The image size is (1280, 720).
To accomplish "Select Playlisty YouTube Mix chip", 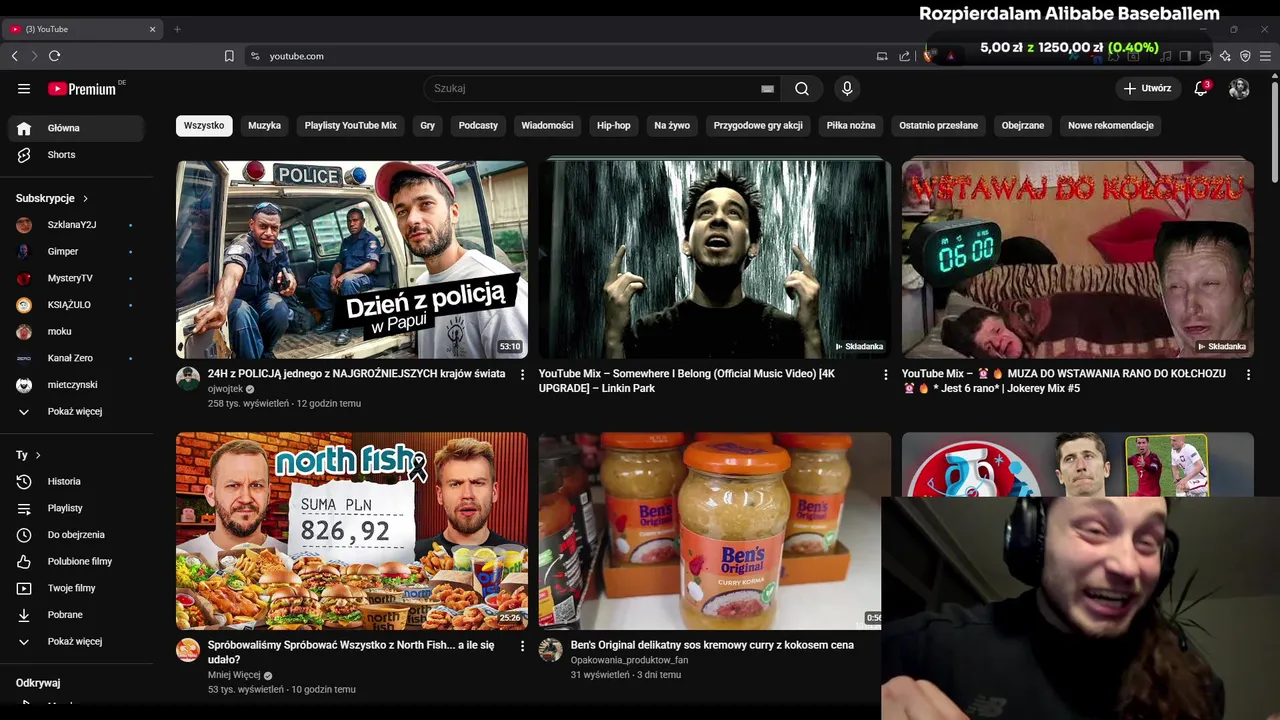I will [351, 126].
